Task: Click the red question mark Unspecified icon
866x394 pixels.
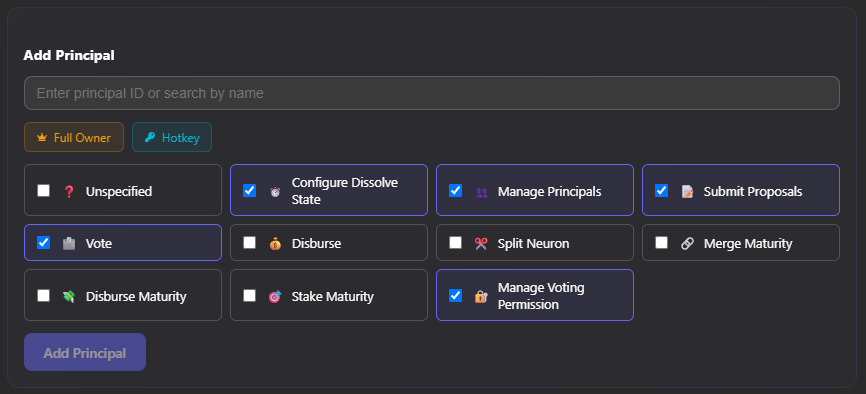Action: 69,192
